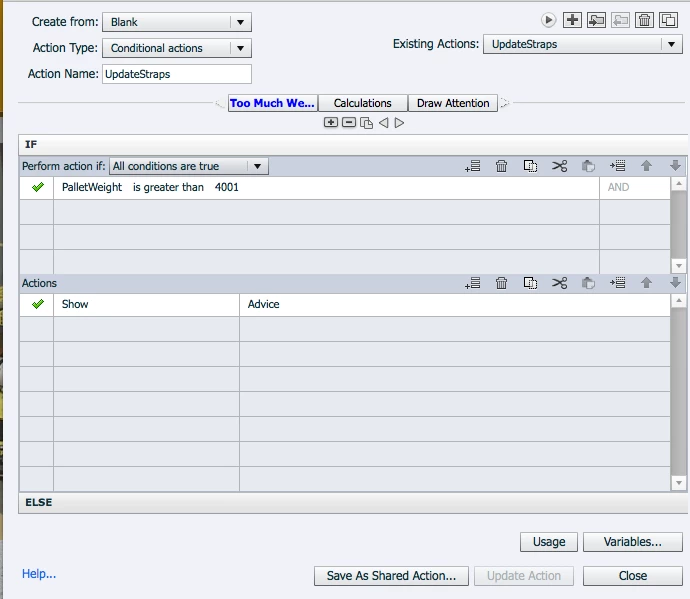Click the 'is greater than' operator

pyautogui.click(x=168, y=187)
